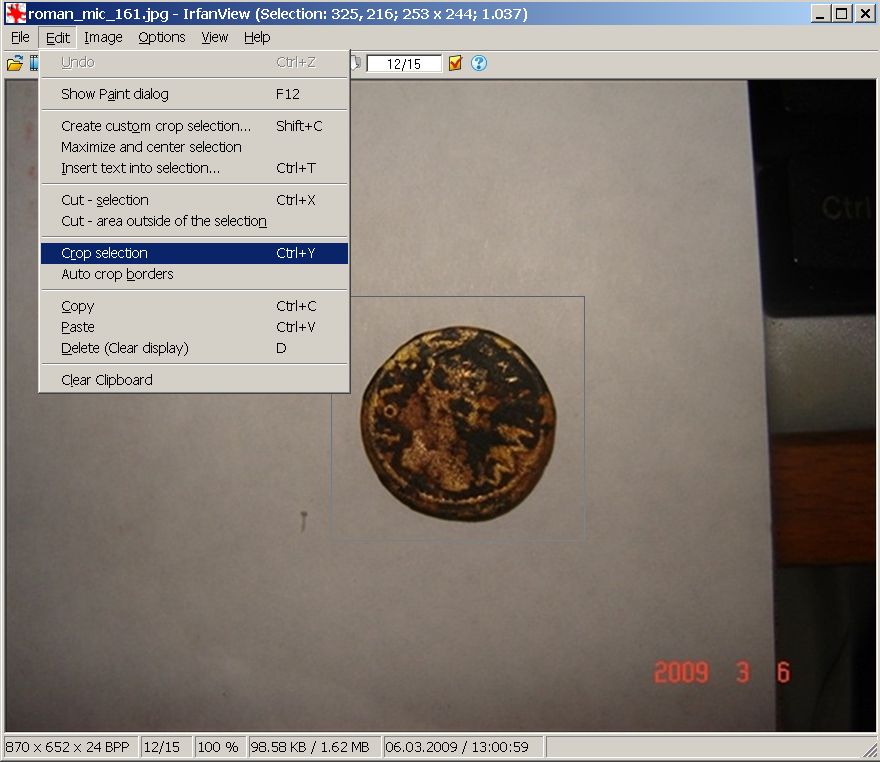This screenshot has height=762, width=880.
Task: Select Copy in the Edit menu
Action: tap(77, 306)
